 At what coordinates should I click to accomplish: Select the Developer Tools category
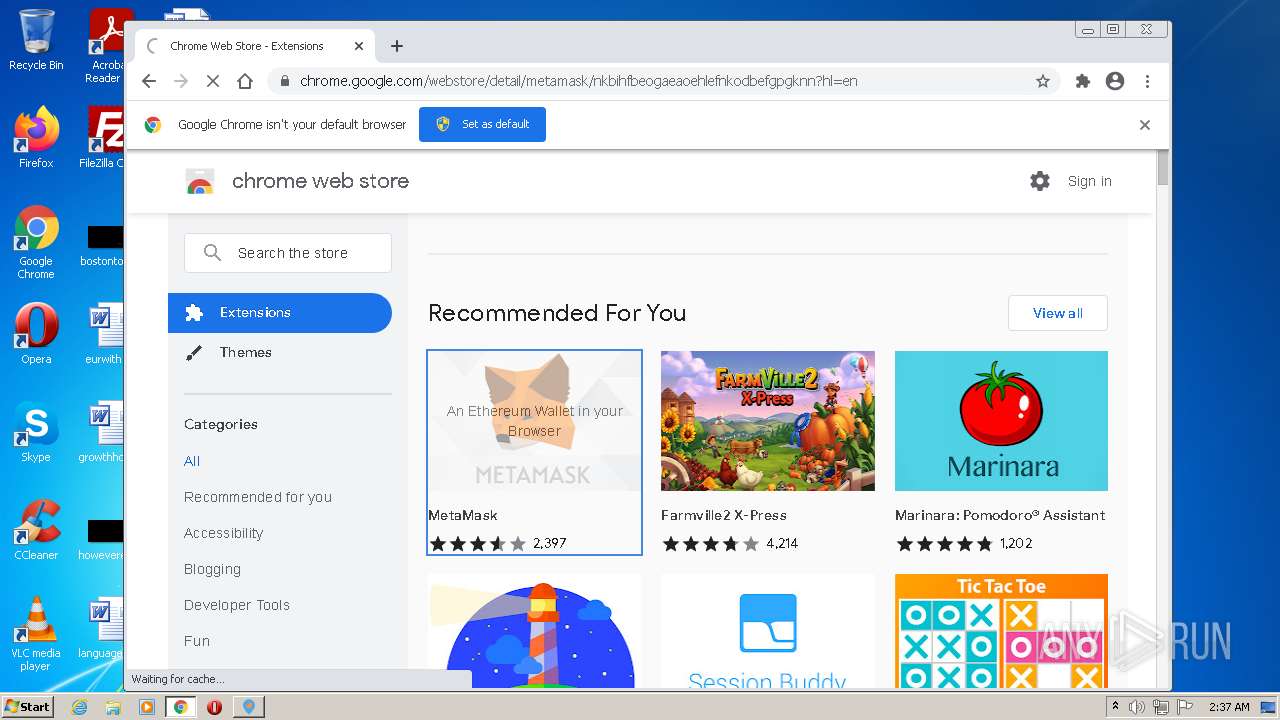click(237, 605)
